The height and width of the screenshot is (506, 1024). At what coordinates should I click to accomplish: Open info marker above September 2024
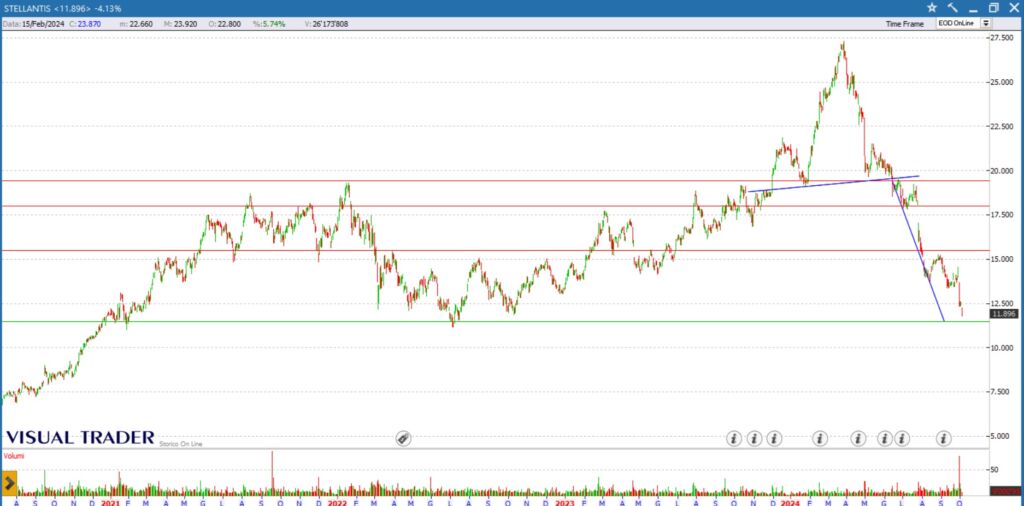click(944, 438)
